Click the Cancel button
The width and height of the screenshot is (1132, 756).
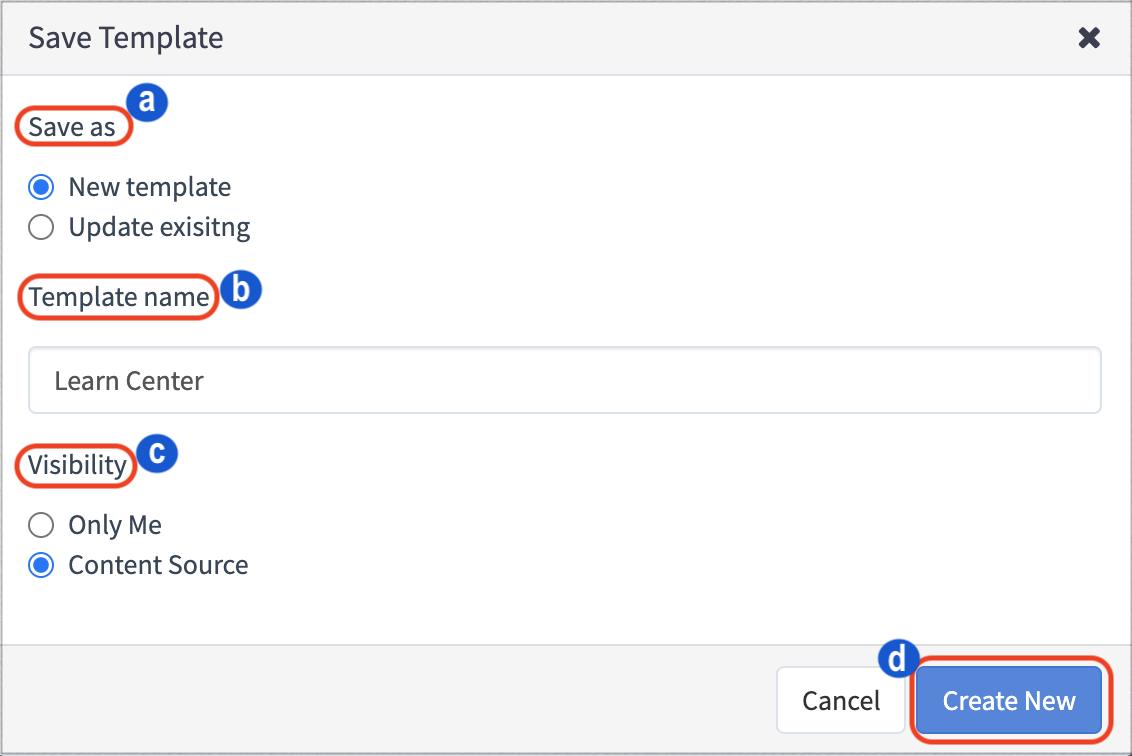[840, 700]
